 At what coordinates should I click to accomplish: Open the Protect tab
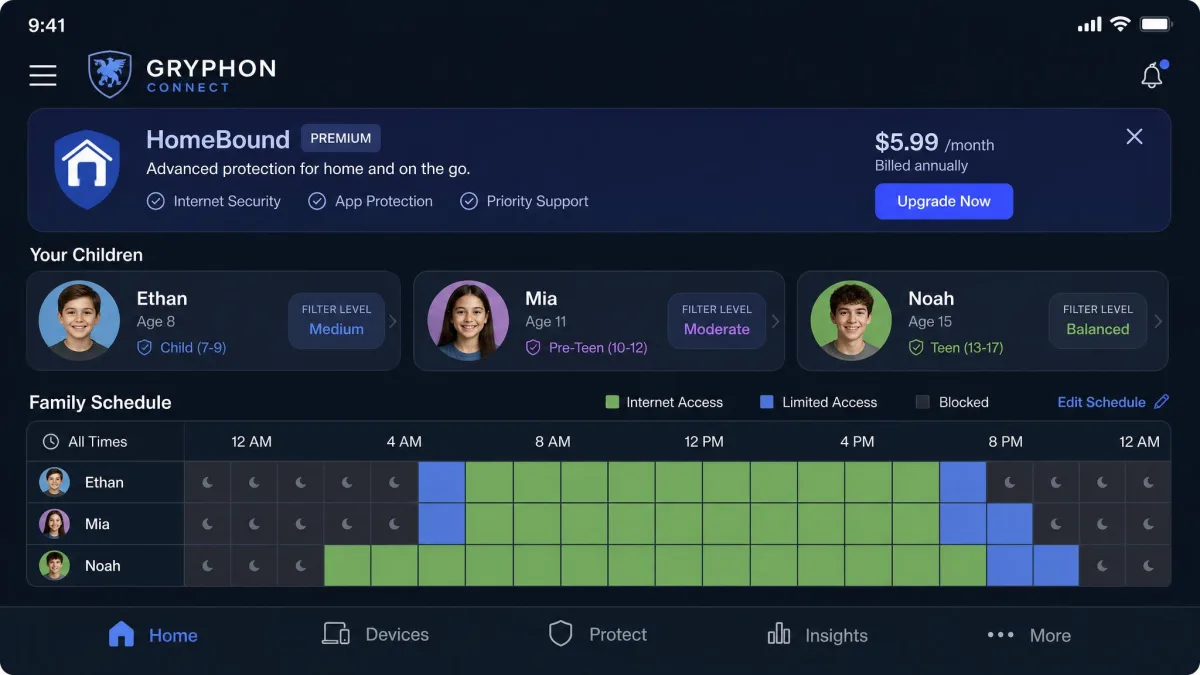point(598,634)
